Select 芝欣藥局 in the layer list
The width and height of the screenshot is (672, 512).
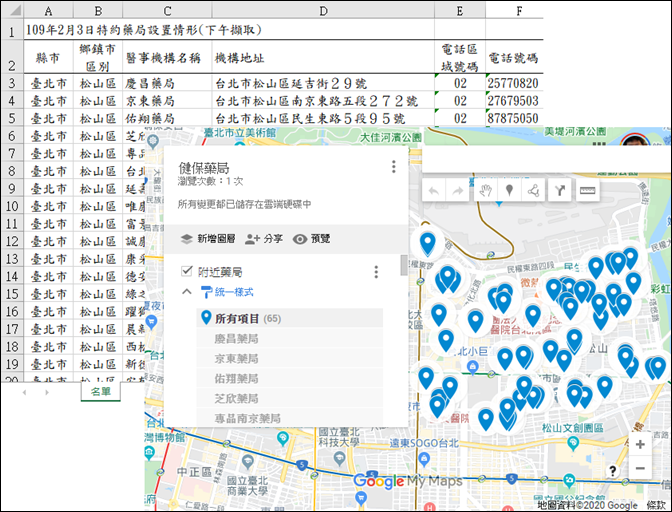tap(290, 398)
